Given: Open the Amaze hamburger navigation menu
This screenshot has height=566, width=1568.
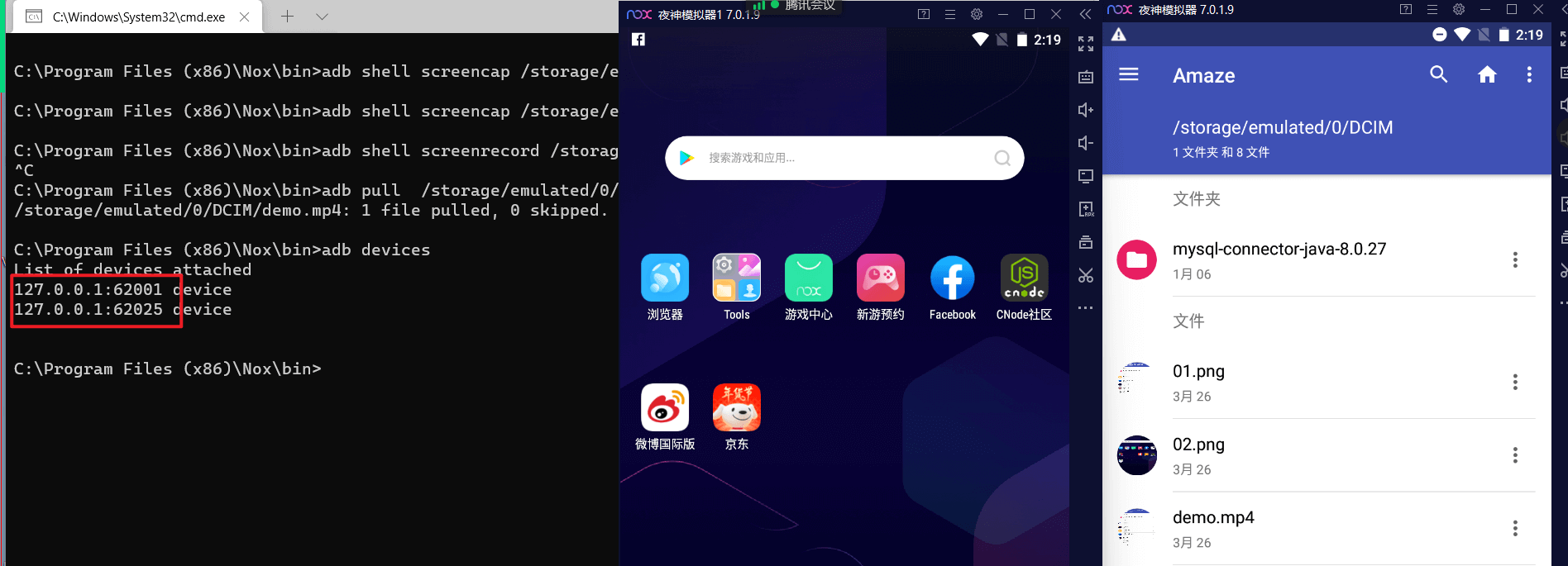Looking at the screenshot, I should pos(1129,75).
